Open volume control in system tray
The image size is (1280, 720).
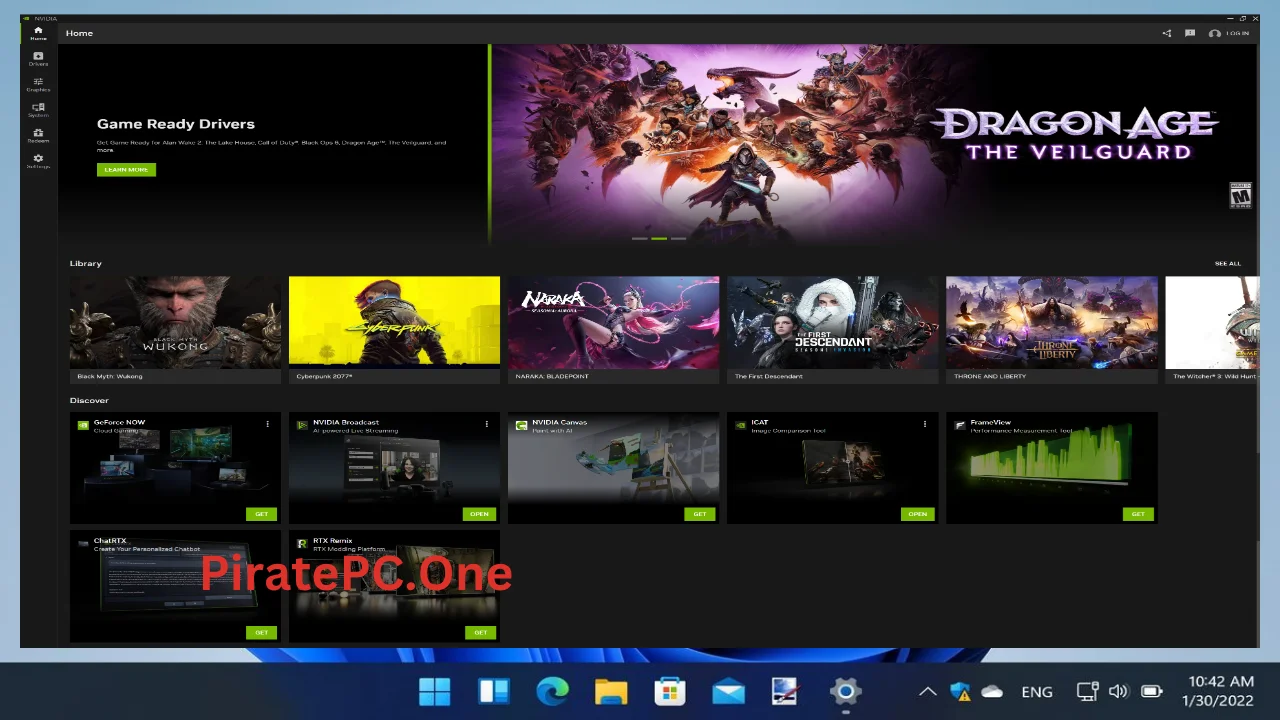(1119, 691)
